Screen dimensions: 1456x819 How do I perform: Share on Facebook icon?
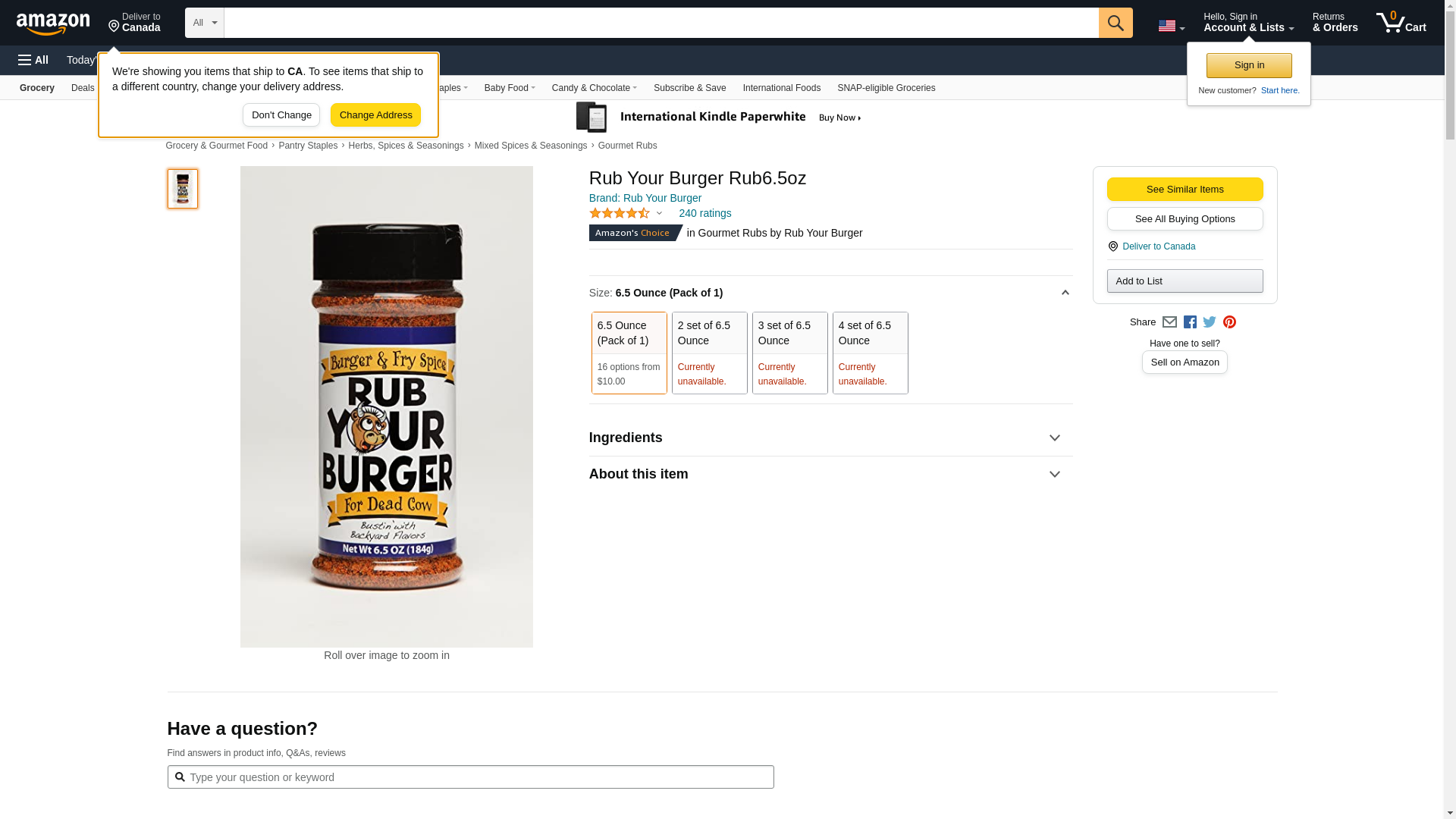(x=1190, y=322)
